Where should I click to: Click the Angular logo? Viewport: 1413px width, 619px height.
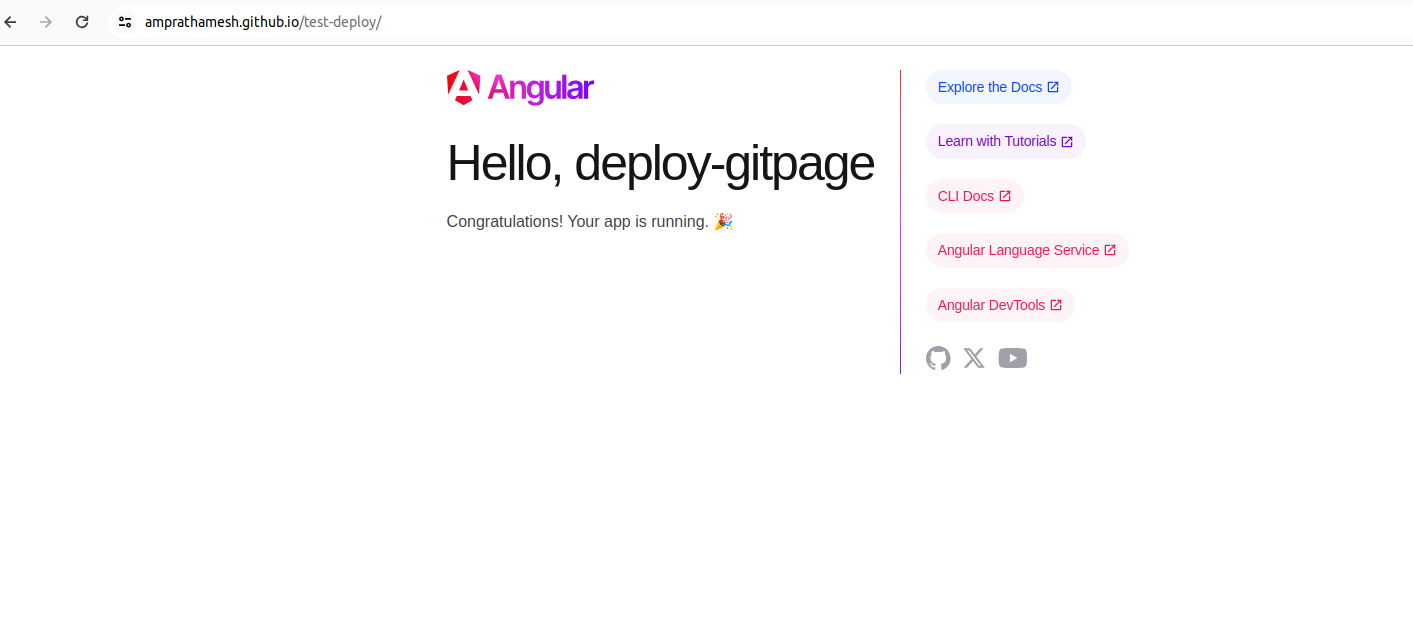520,88
